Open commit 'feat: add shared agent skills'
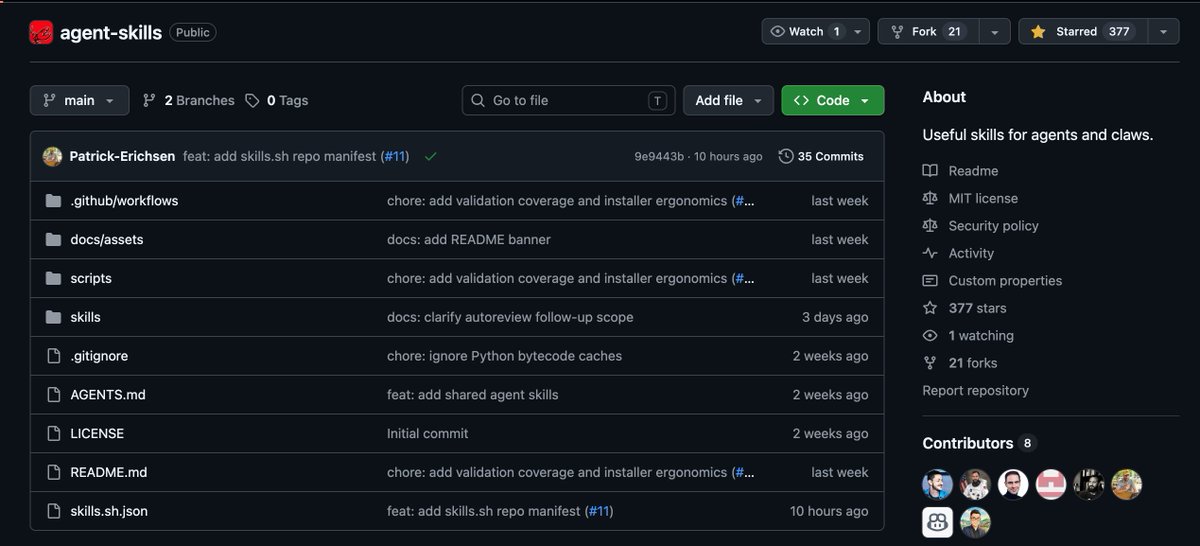This screenshot has width=1200, height=546. [473, 395]
